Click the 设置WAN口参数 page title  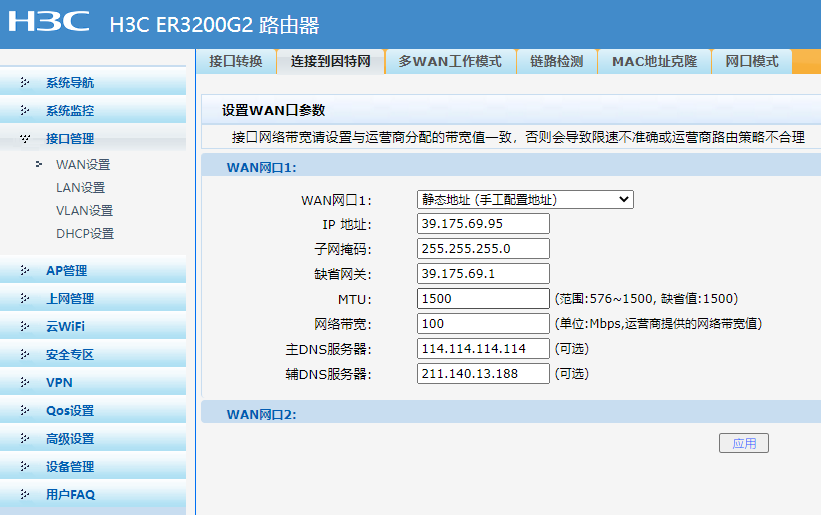tap(273, 110)
